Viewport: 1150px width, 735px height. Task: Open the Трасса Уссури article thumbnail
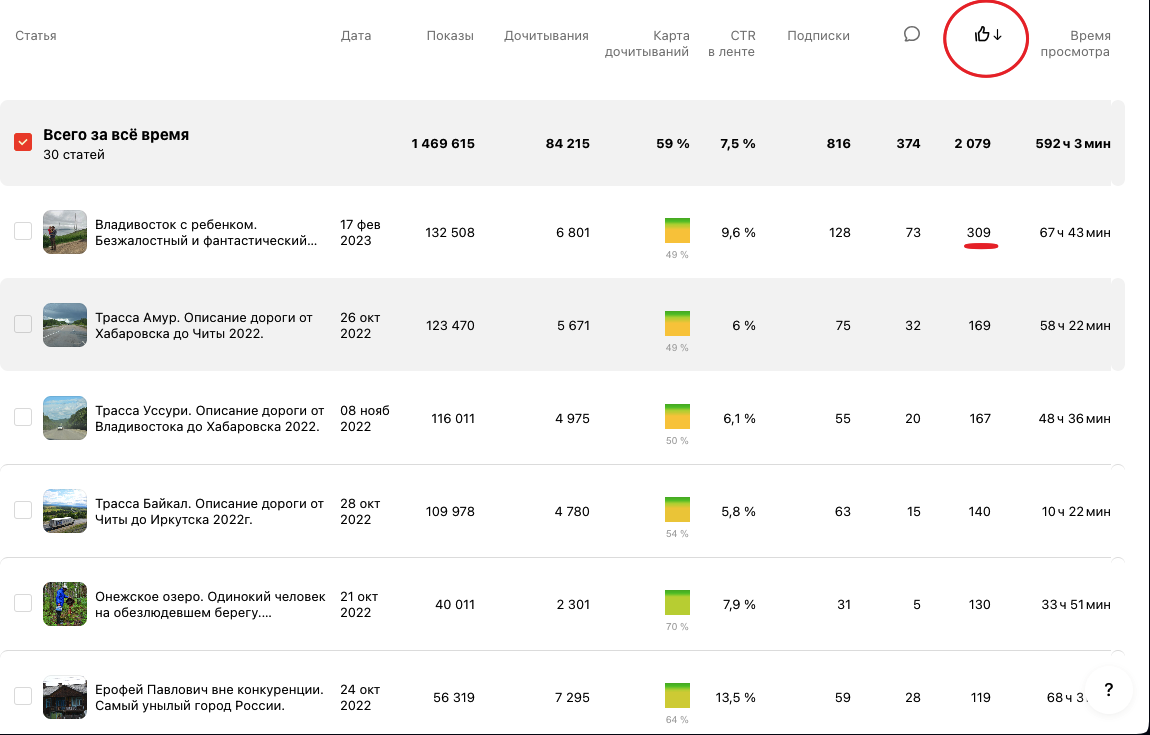point(65,417)
